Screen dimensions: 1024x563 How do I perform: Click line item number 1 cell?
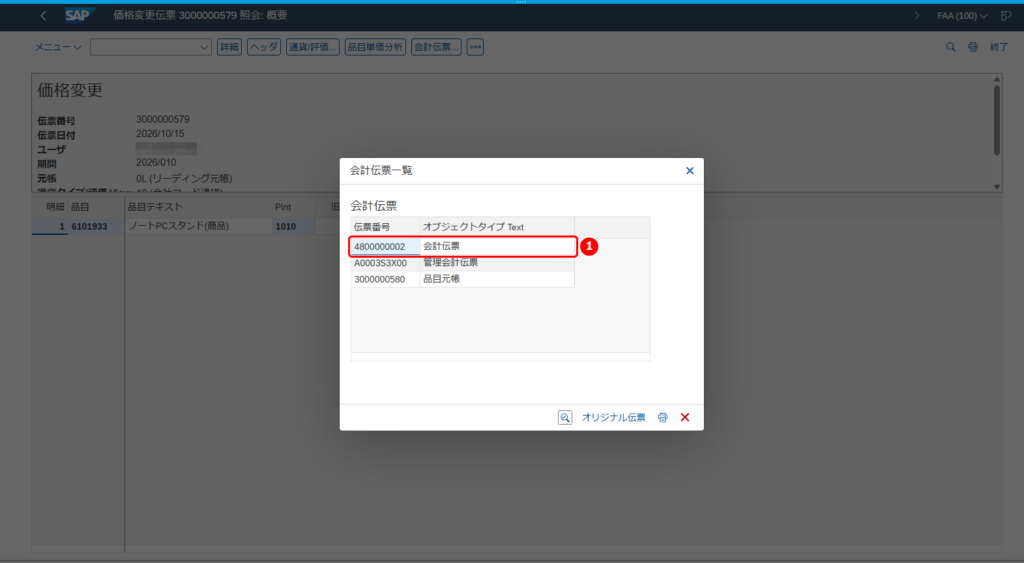pos(50,227)
